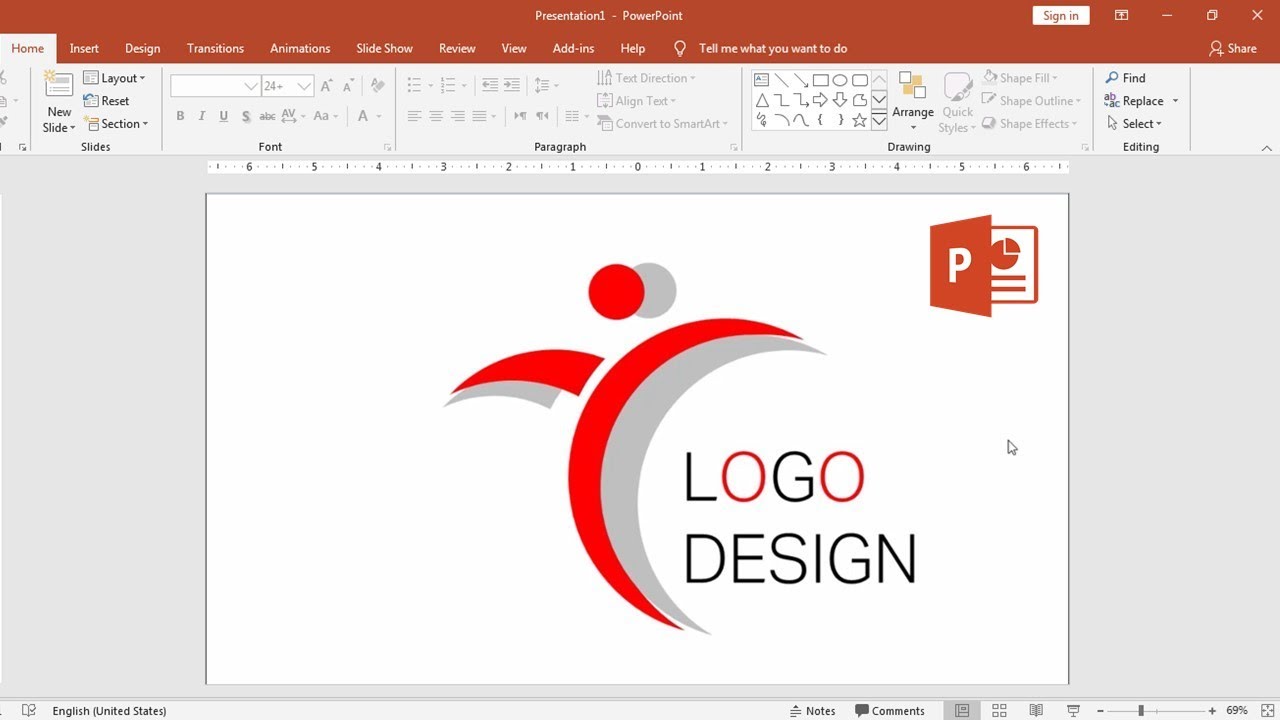Switch to the Design tab
Screen dimensions: 1280x720
pos(142,48)
